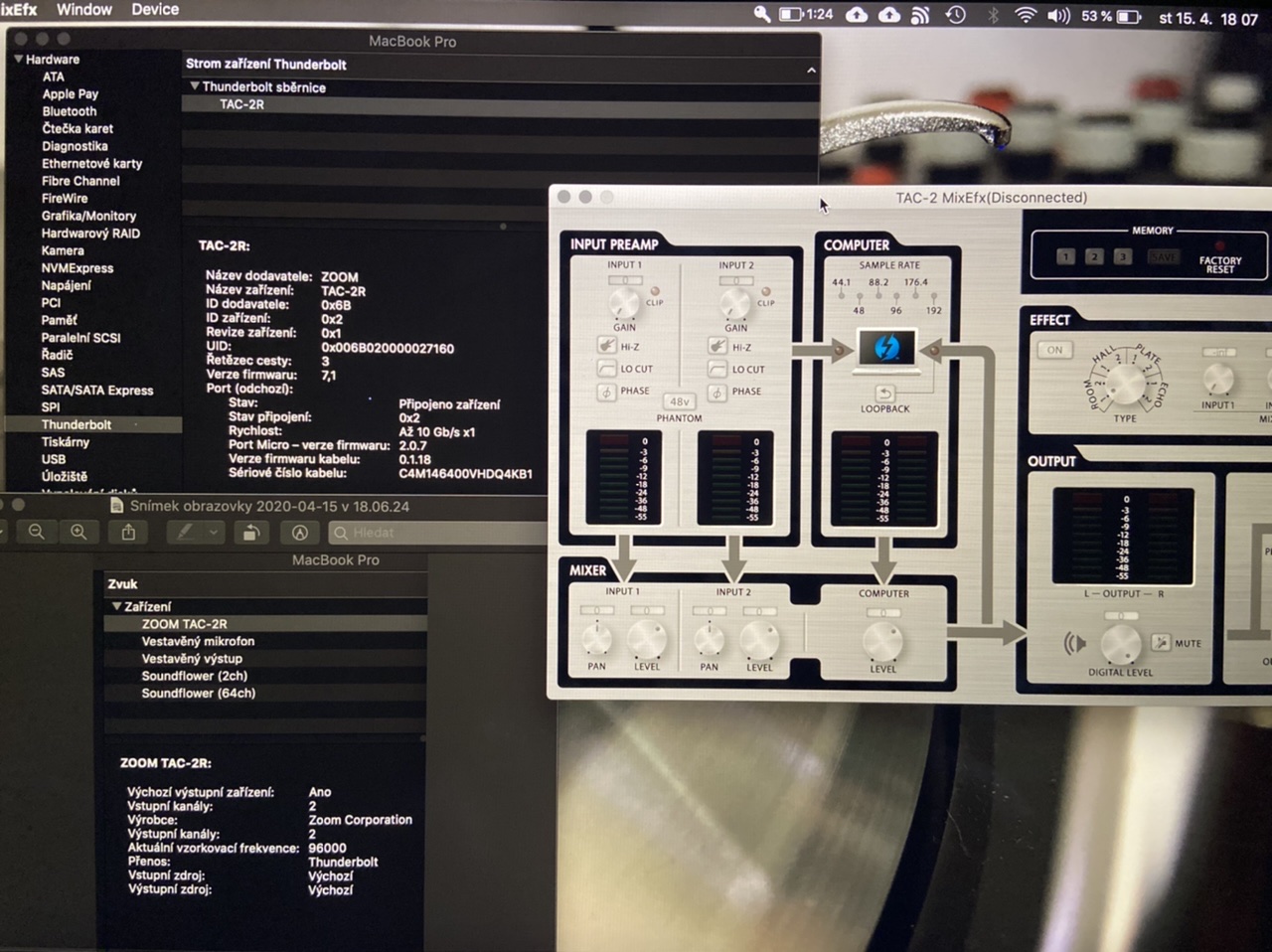
Task: Click the Output Digital Level knob
Action: tap(1120, 644)
